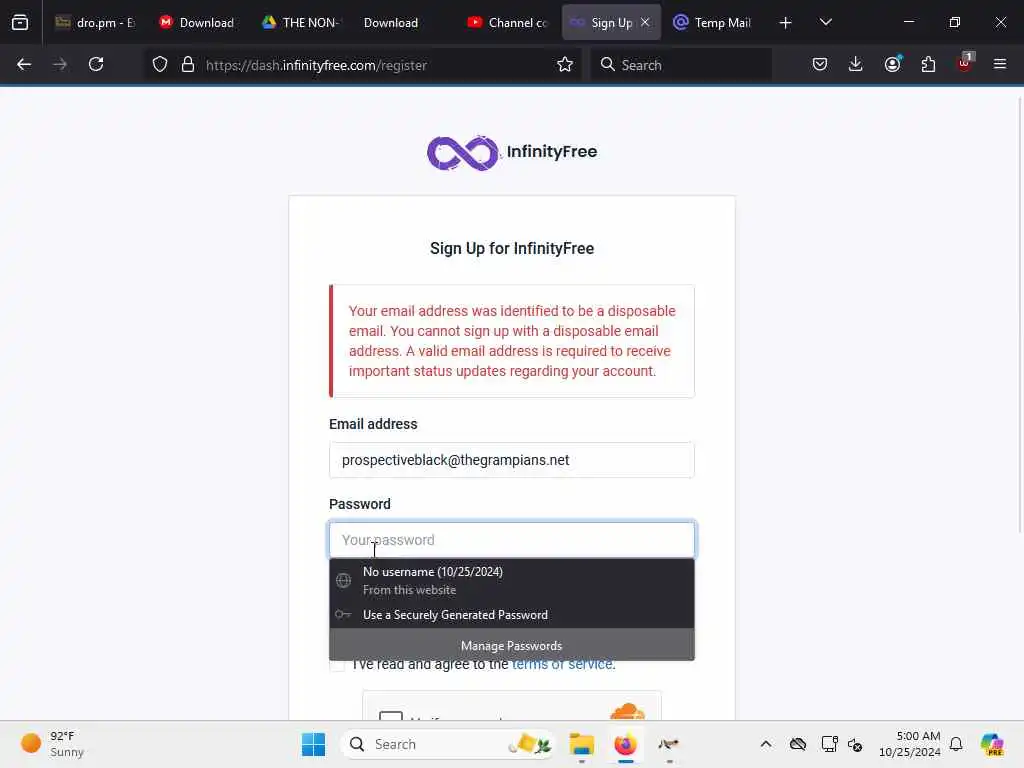Screen dimensions: 1024x768
Task: Switch to the dro.pm tab
Action: (x=95, y=22)
